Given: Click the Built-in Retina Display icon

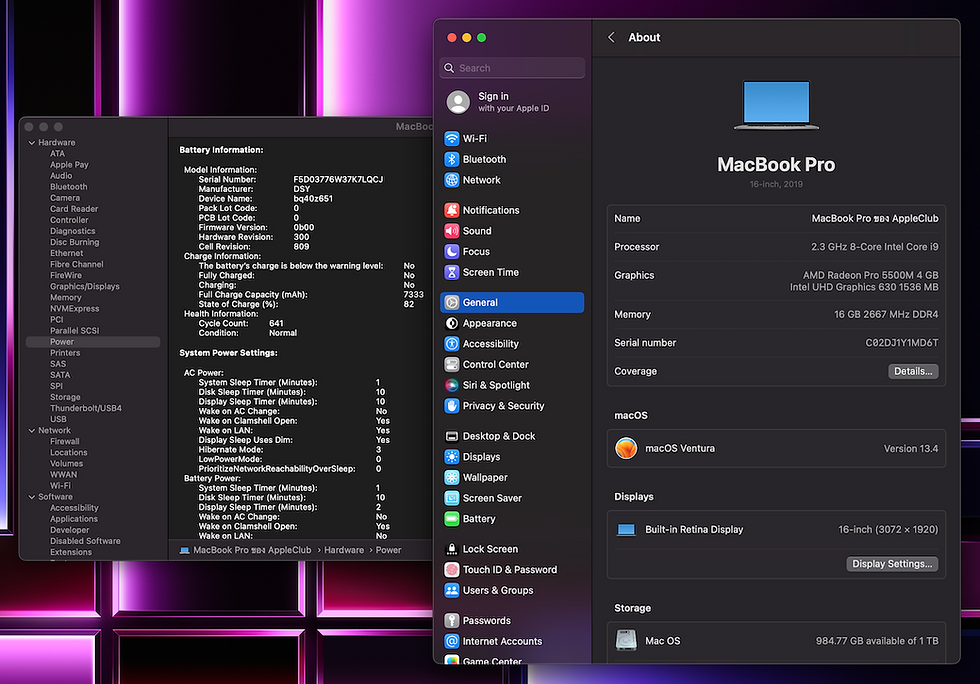Looking at the screenshot, I should [626, 530].
